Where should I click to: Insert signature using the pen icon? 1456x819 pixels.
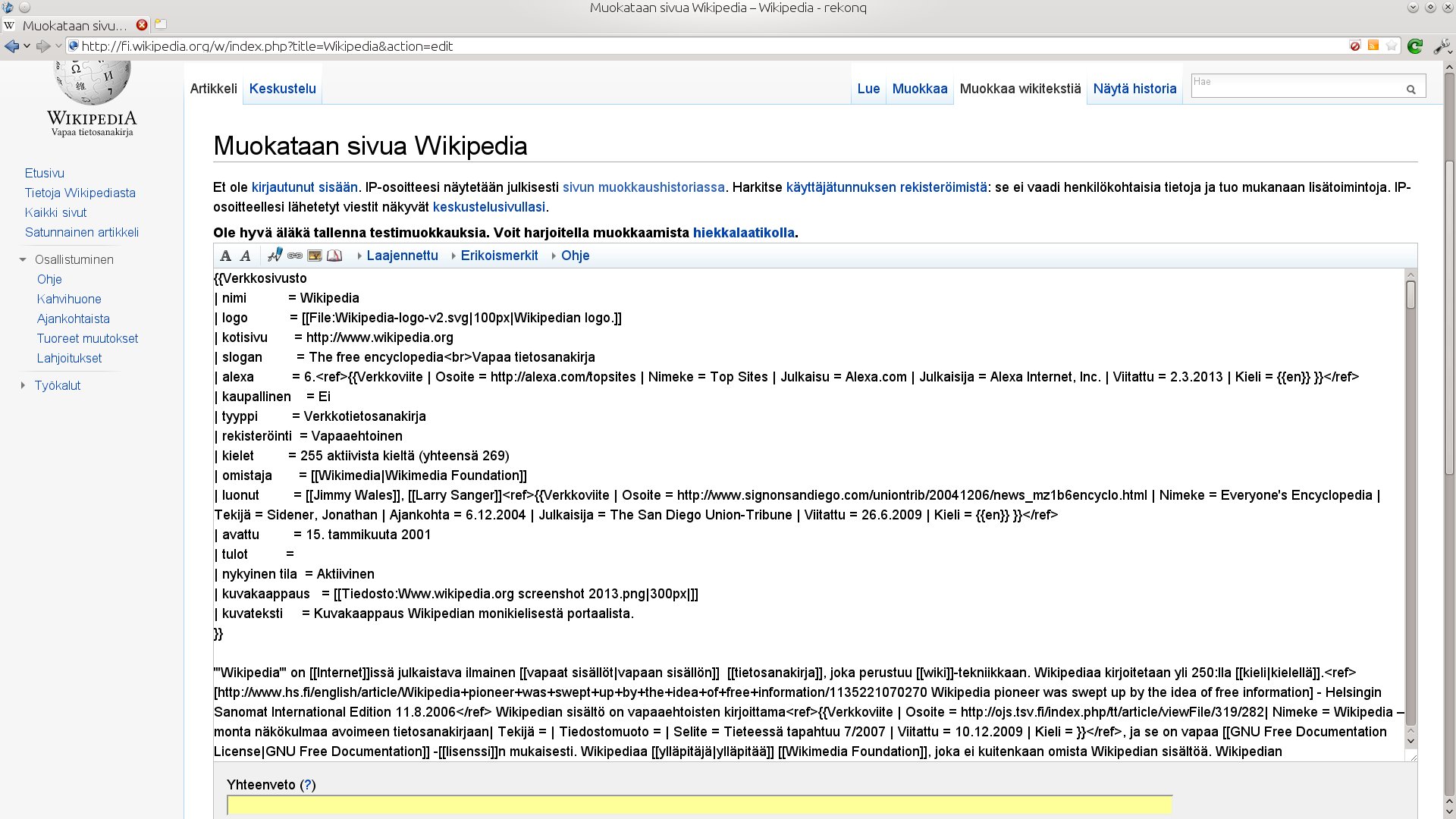(x=275, y=256)
